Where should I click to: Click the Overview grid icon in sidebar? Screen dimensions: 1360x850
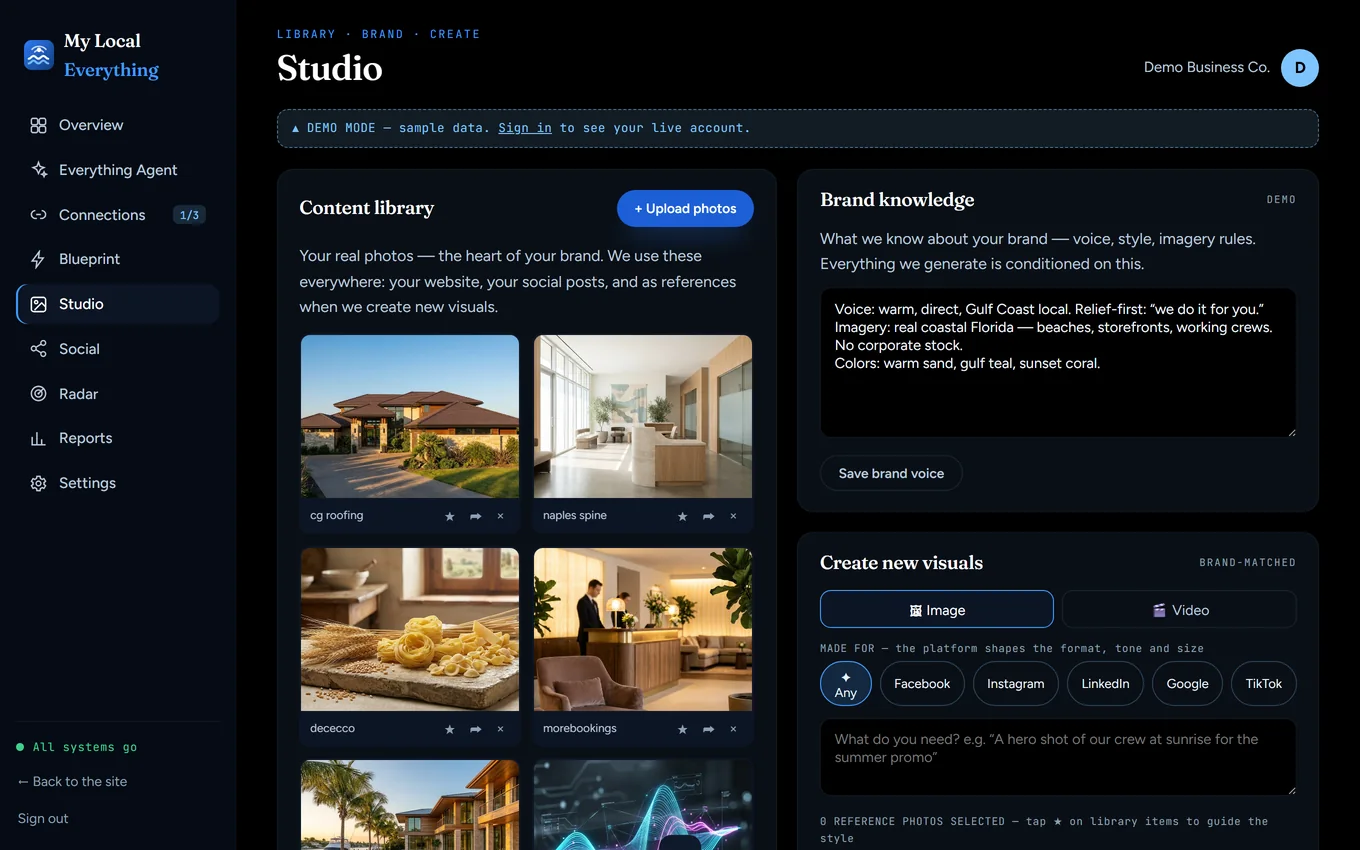tap(38, 125)
